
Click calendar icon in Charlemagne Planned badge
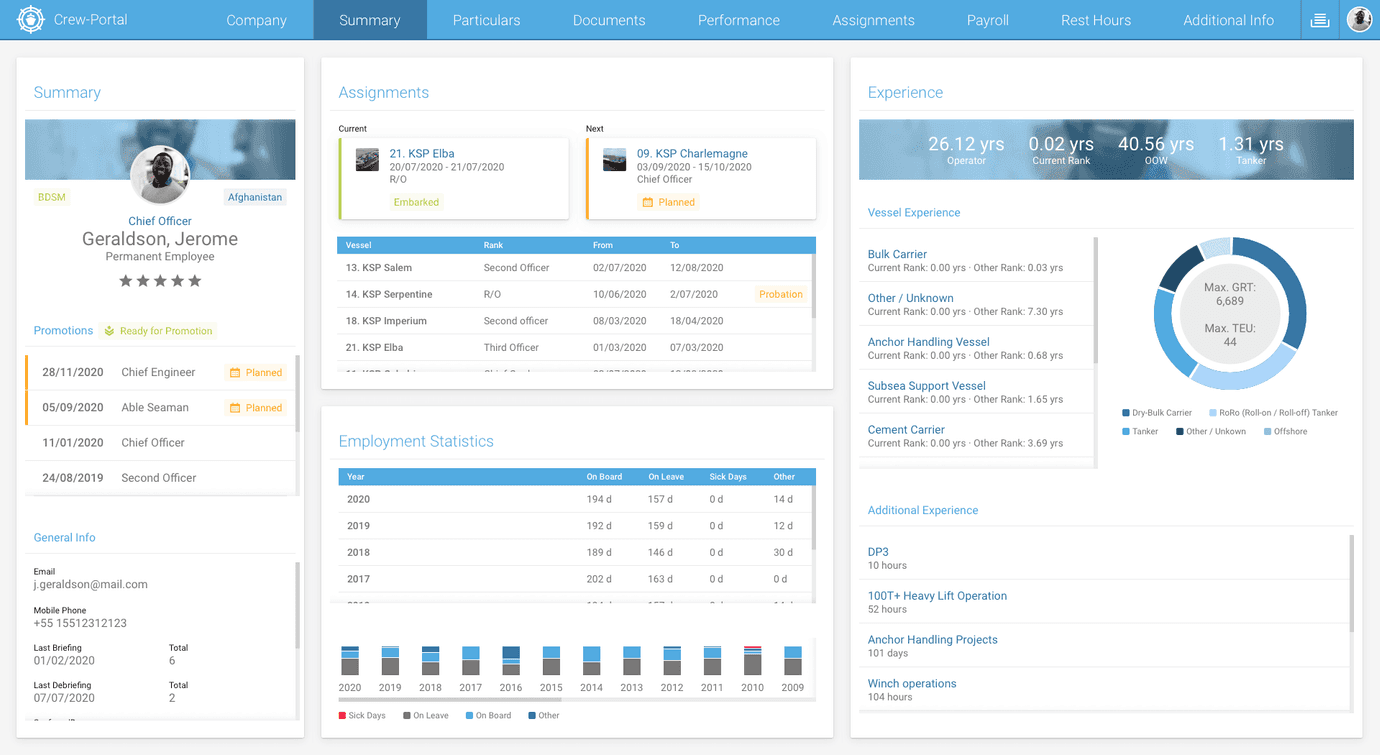point(647,202)
